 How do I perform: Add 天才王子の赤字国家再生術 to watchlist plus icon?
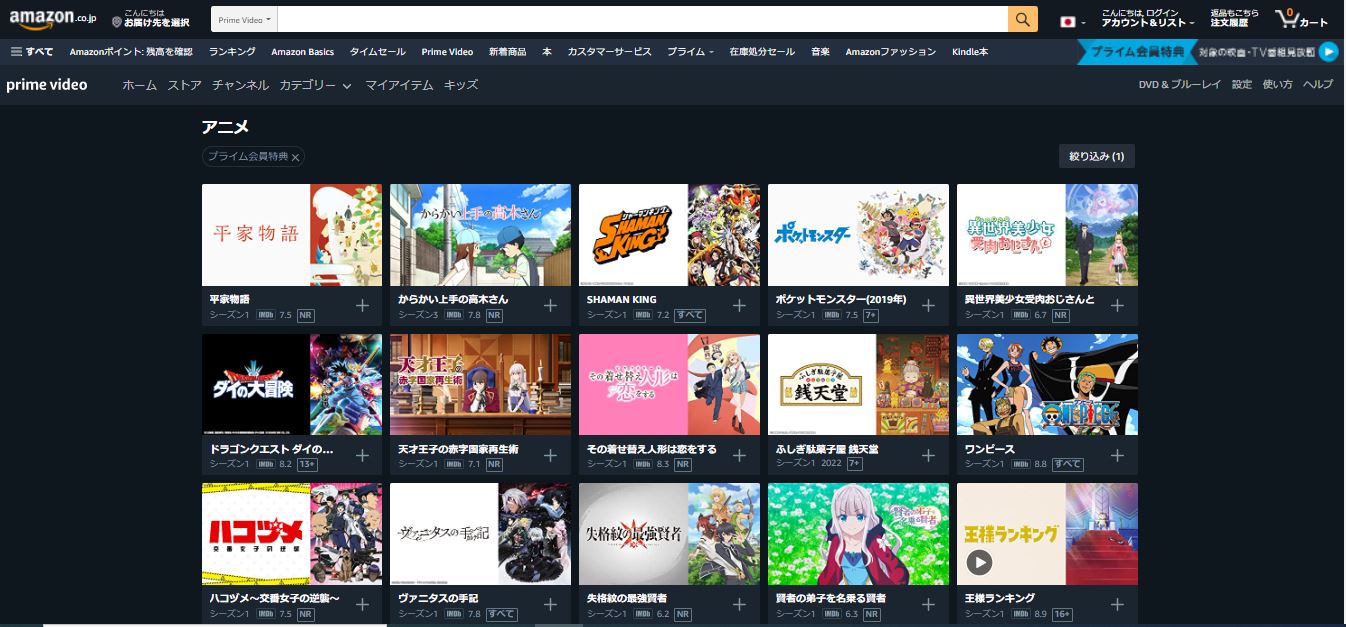pyautogui.click(x=550, y=456)
